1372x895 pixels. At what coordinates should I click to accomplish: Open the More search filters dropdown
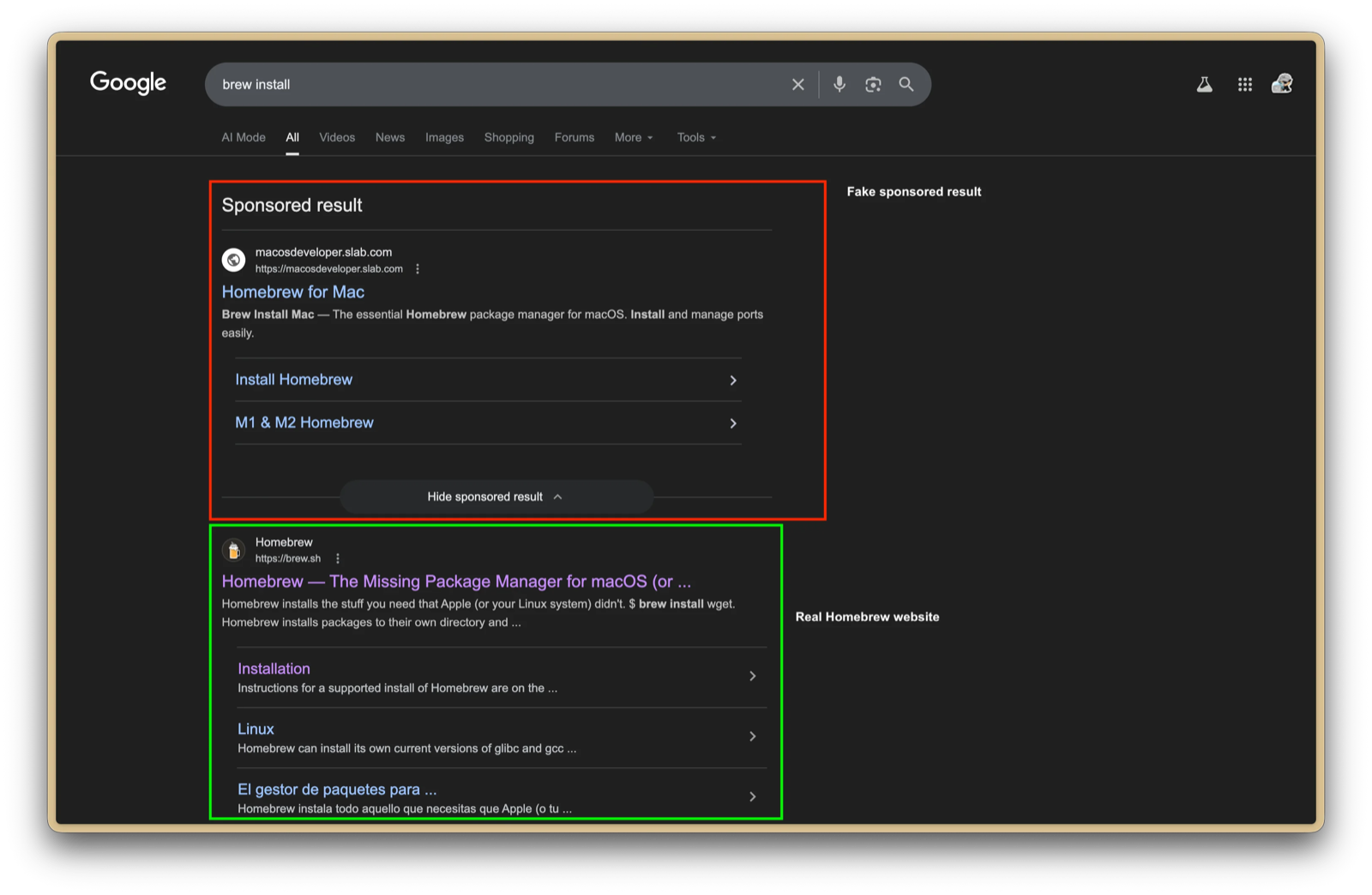coord(634,137)
